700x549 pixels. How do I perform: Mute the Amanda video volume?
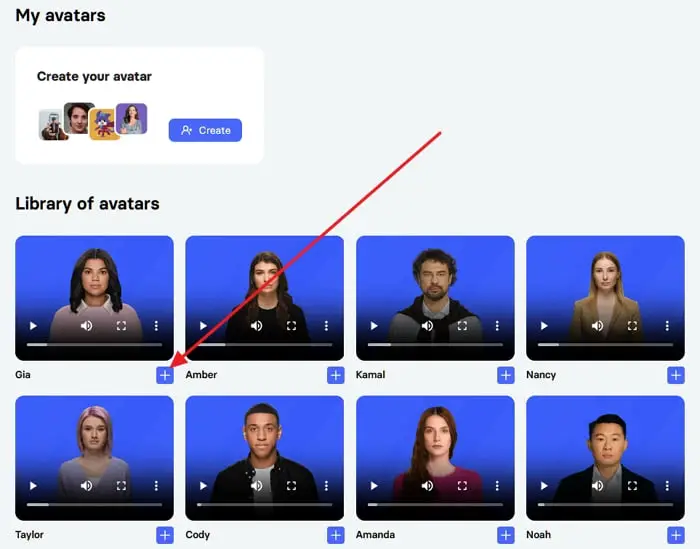click(x=427, y=486)
